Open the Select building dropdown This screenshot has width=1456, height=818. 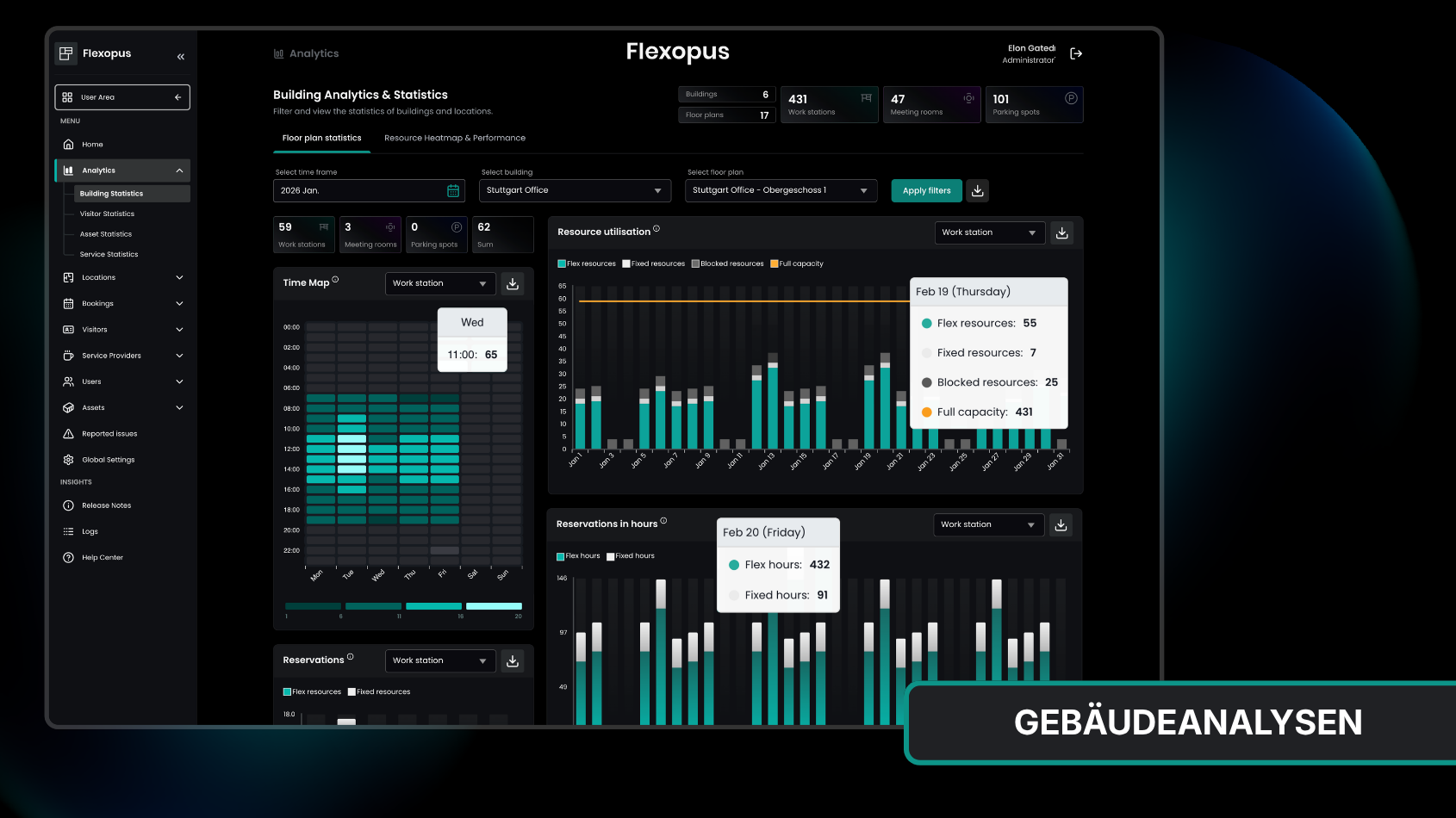tap(575, 191)
